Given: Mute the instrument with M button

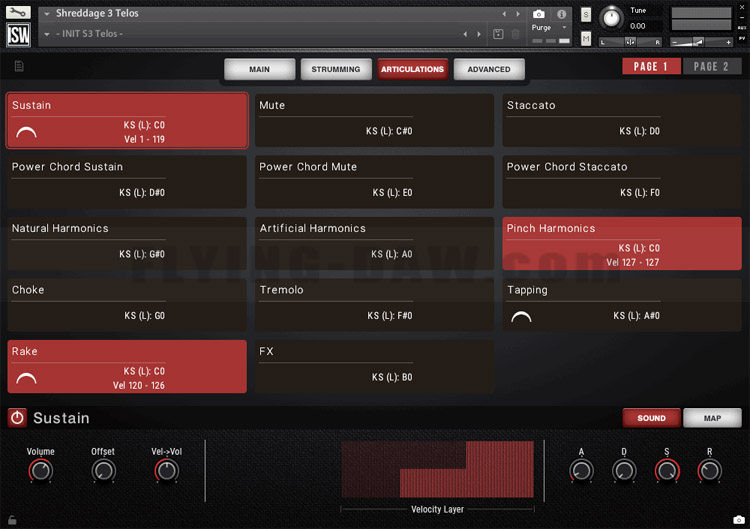Looking at the screenshot, I should [585, 38].
